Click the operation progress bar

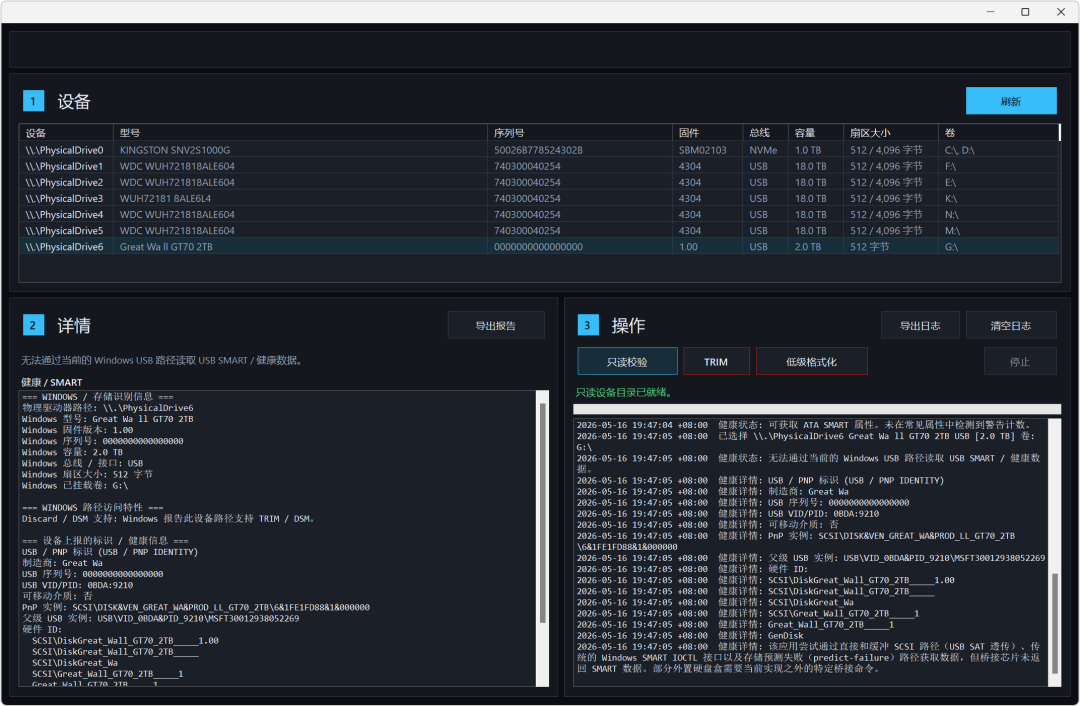coord(817,408)
